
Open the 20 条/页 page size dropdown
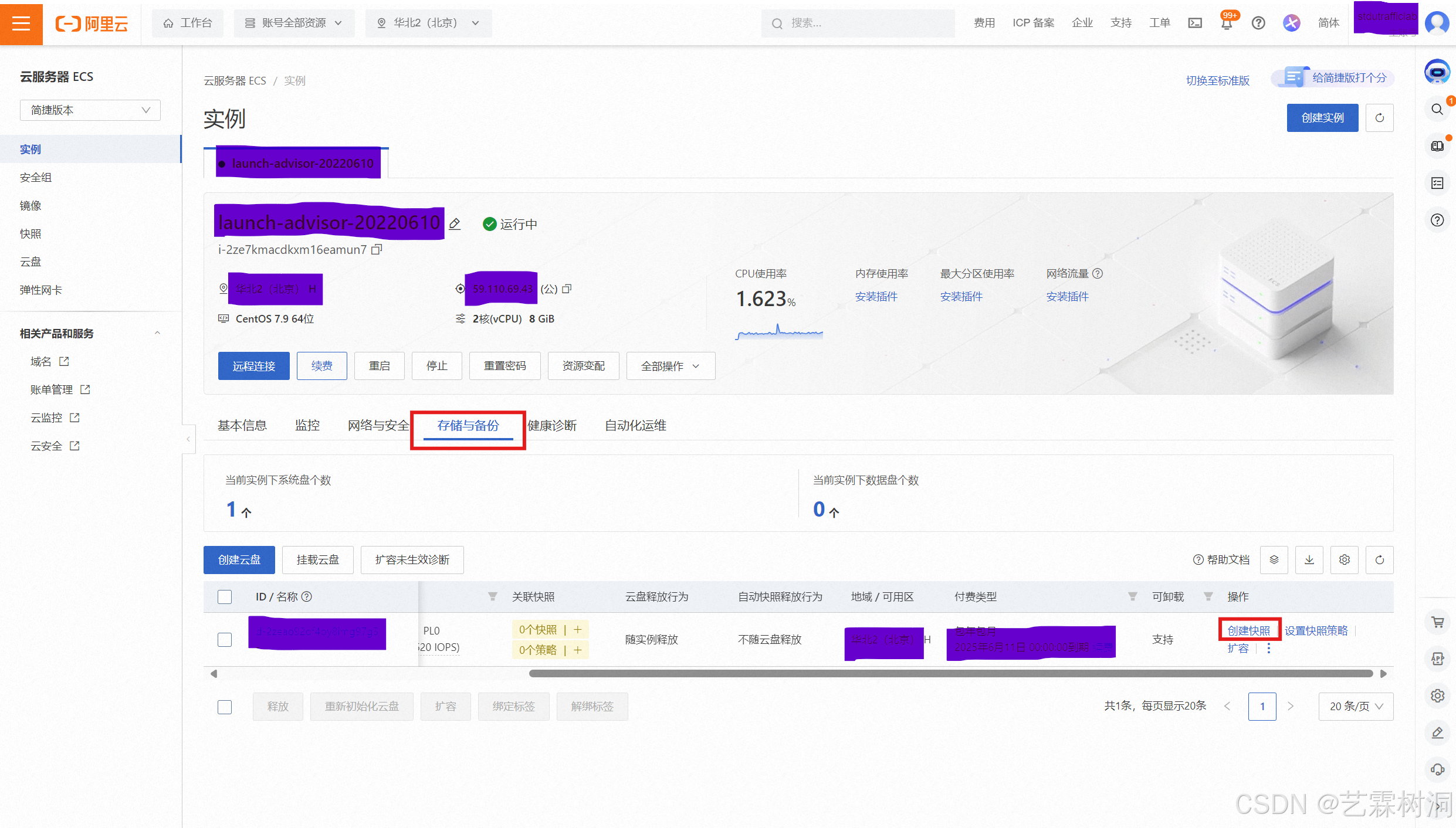click(1356, 707)
